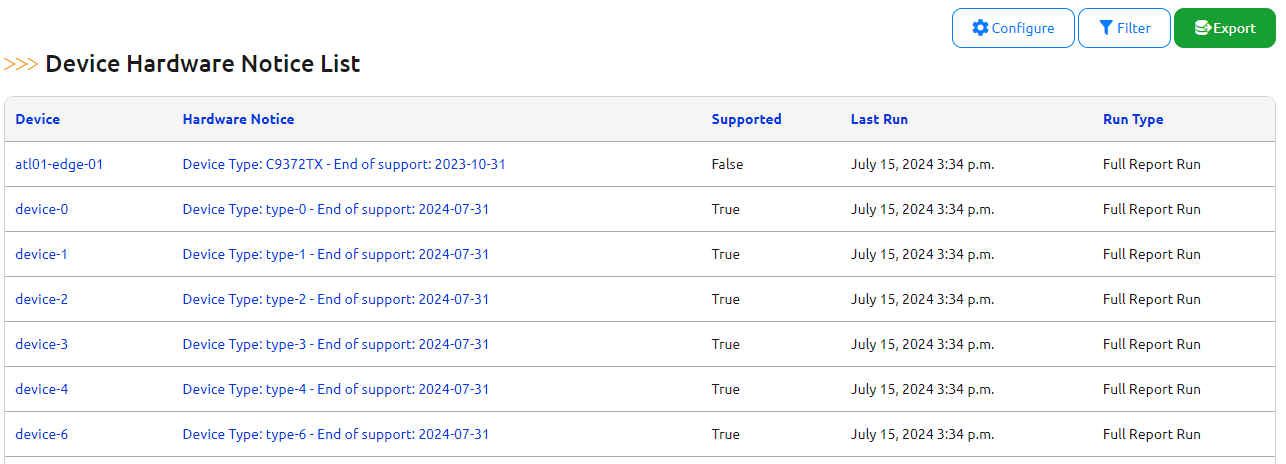Select device-1 in the list
The image size is (1286, 464).
[42, 254]
